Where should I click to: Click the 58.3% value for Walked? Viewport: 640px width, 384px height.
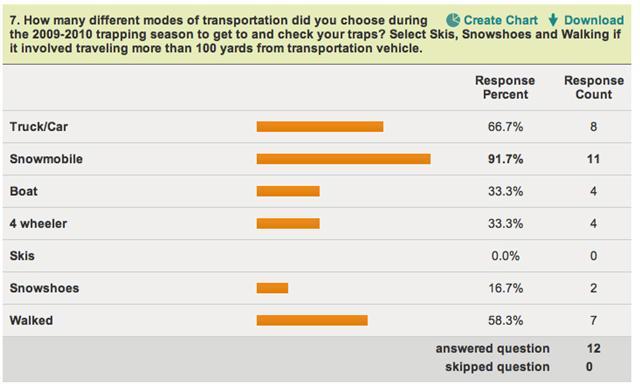click(505, 320)
